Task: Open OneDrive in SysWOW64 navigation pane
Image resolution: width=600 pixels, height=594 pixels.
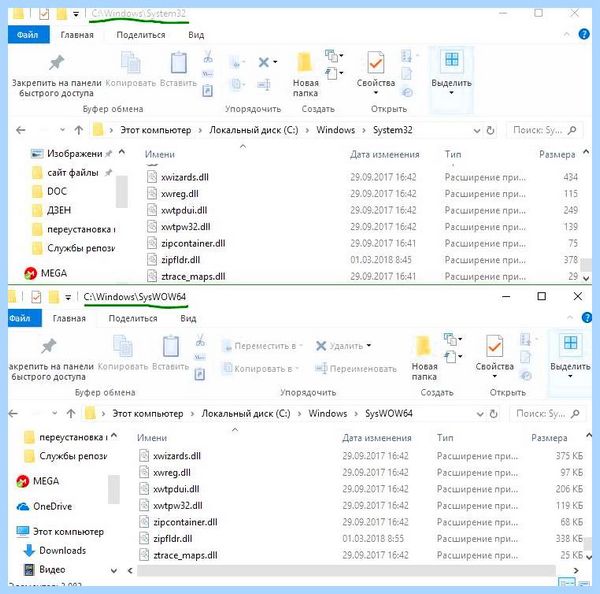Action: (x=44, y=506)
